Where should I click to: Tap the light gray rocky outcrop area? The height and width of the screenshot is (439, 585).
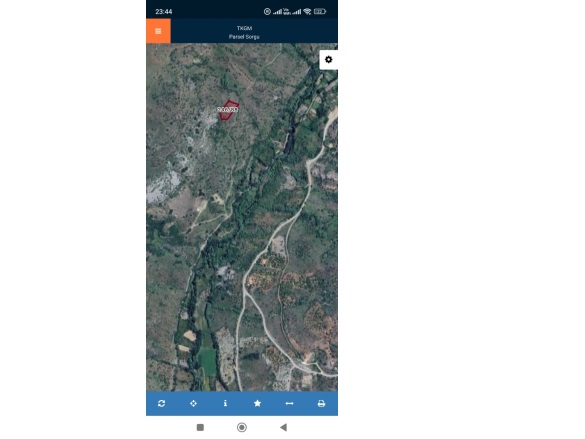160,186
